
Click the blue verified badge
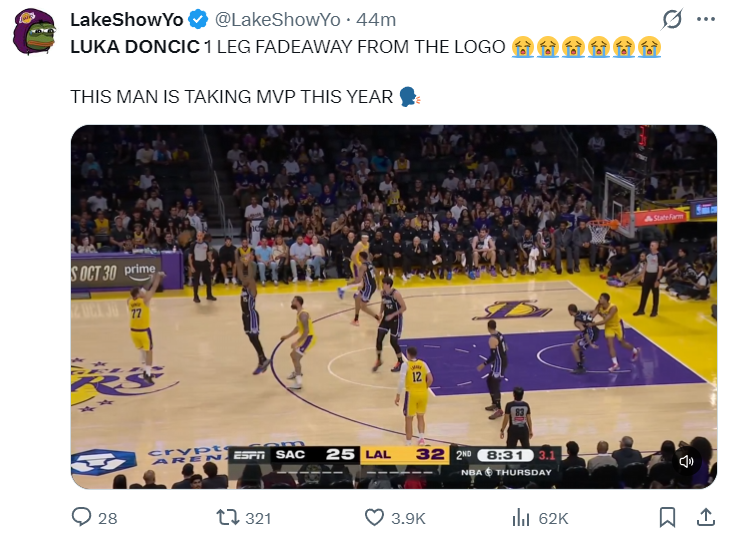click(x=198, y=20)
